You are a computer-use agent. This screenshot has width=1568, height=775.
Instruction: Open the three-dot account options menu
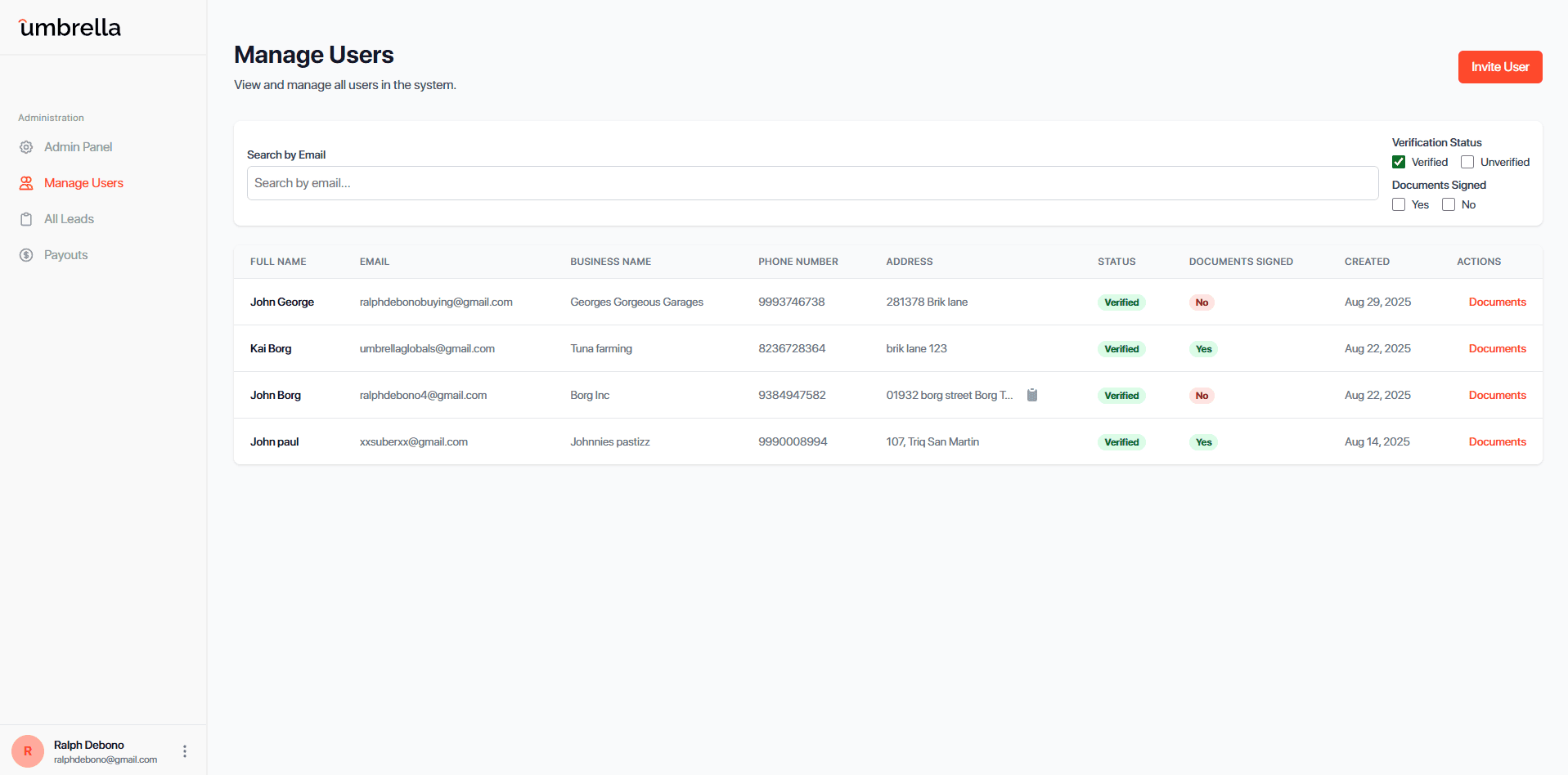tap(185, 750)
